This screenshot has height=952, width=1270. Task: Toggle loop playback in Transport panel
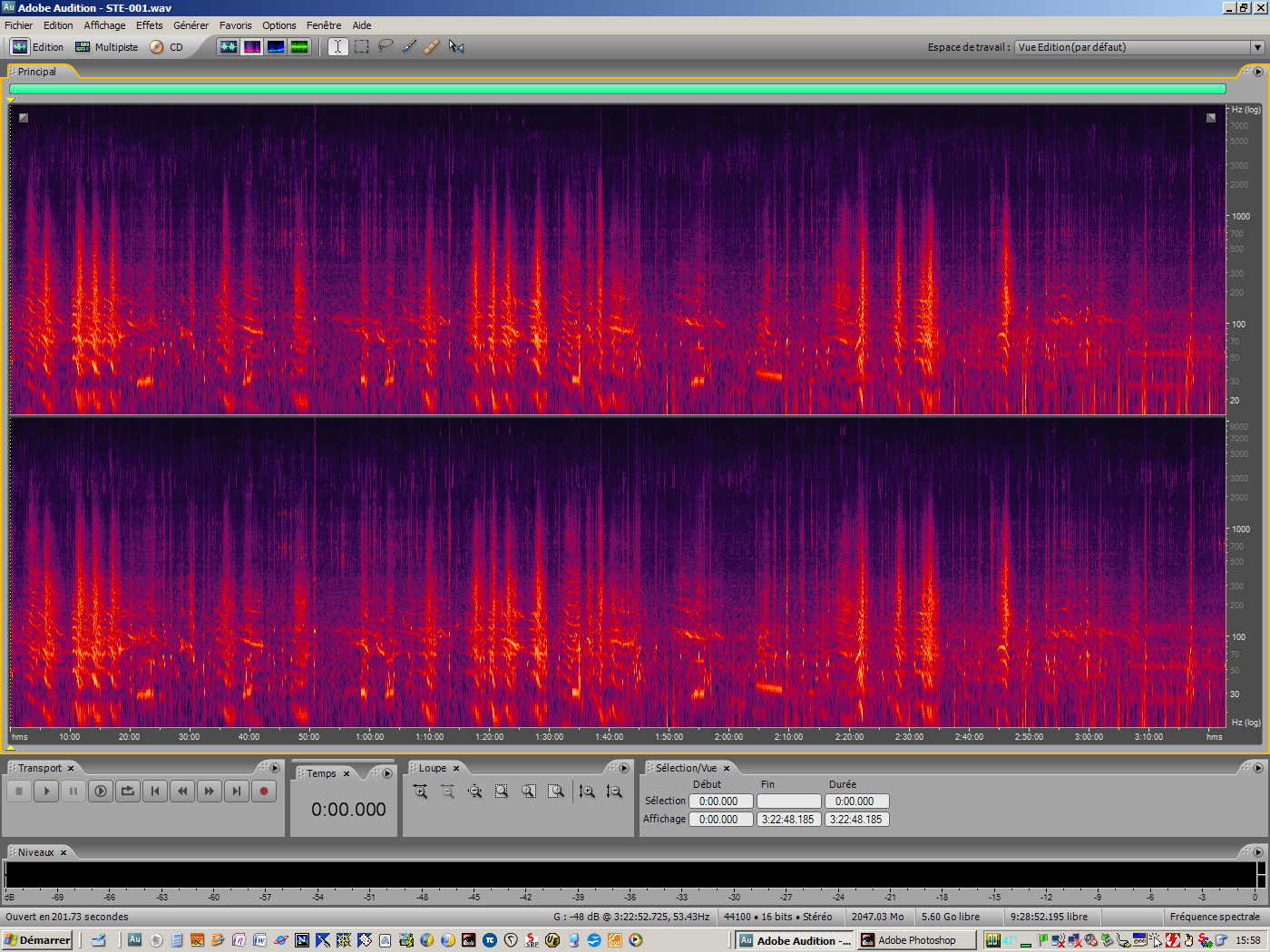127,791
